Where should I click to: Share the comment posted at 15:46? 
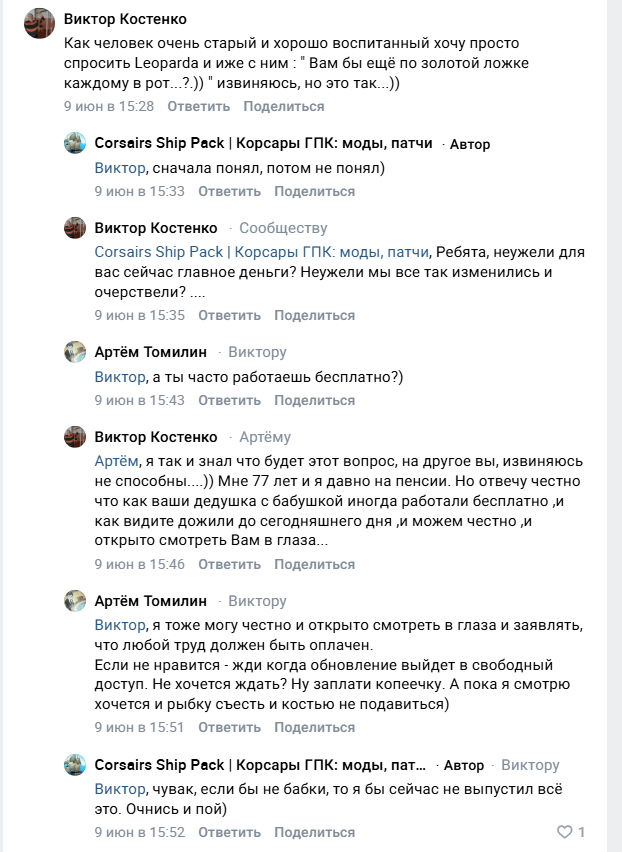click(315, 565)
